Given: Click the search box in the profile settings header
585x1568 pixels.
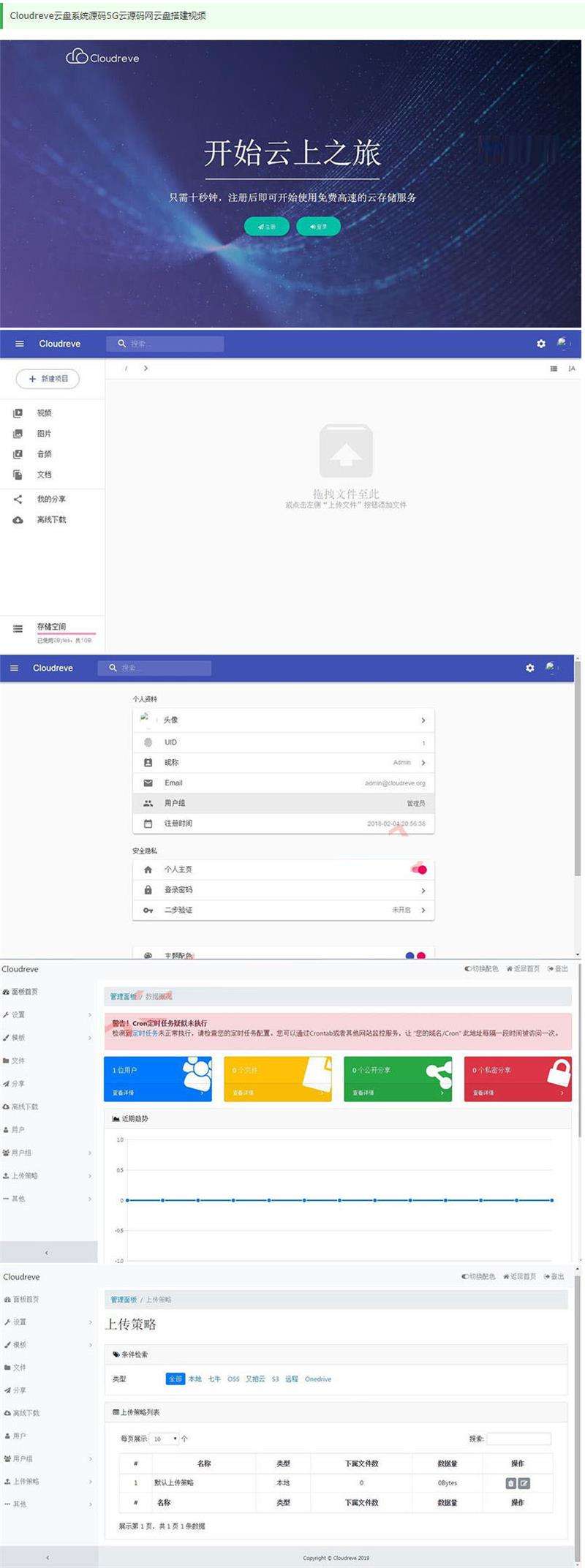Looking at the screenshot, I should [x=154, y=668].
